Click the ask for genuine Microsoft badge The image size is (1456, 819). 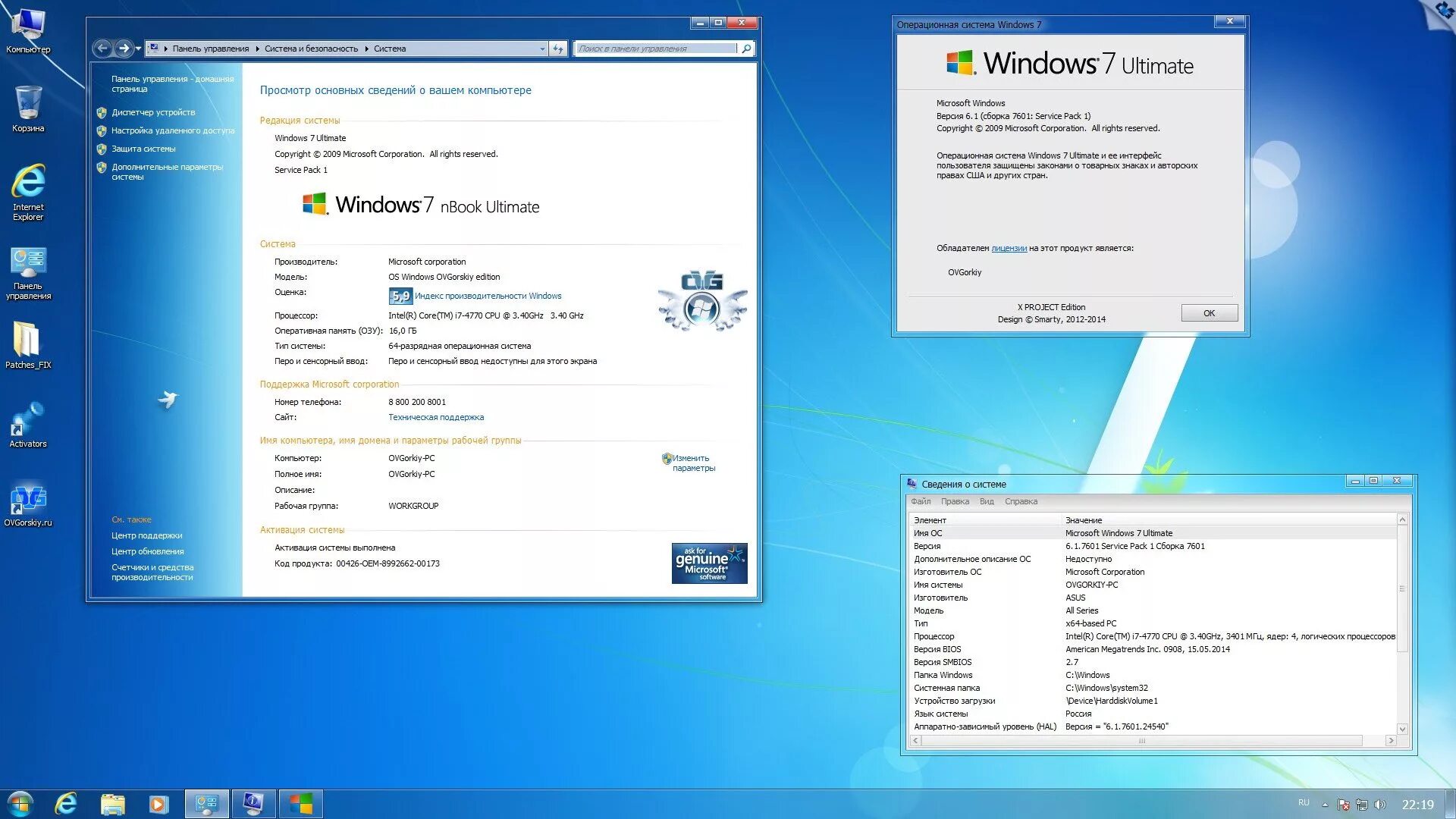click(x=709, y=563)
